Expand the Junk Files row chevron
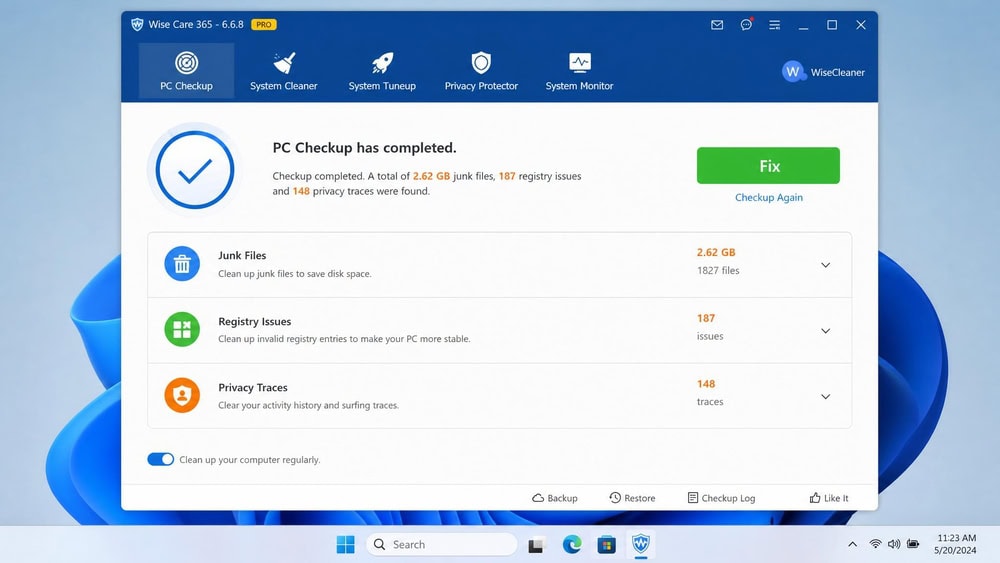1000x563 pixels. click(825, 265)
